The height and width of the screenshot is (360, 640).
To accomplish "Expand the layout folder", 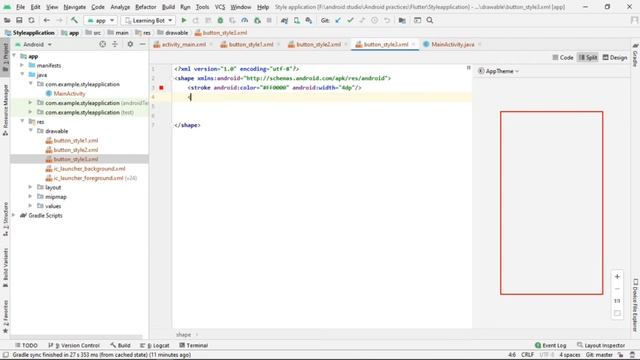I will pyautogui.click(x=31, y=187).
